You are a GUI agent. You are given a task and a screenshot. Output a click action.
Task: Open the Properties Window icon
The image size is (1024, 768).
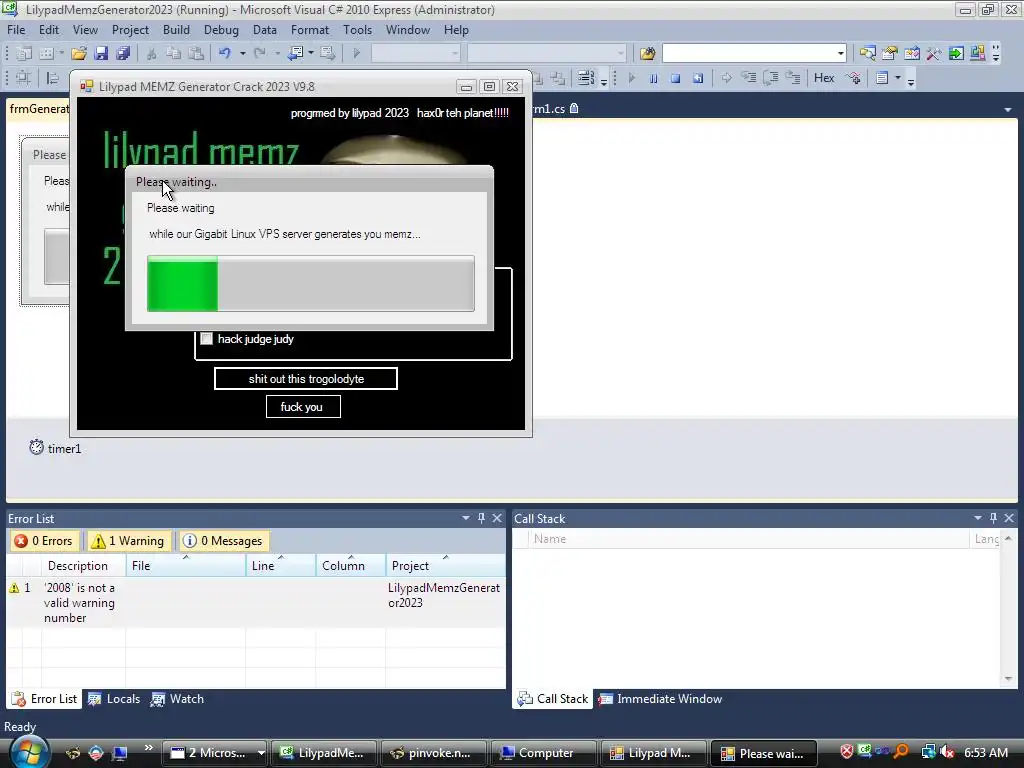[x=889, y=53]
